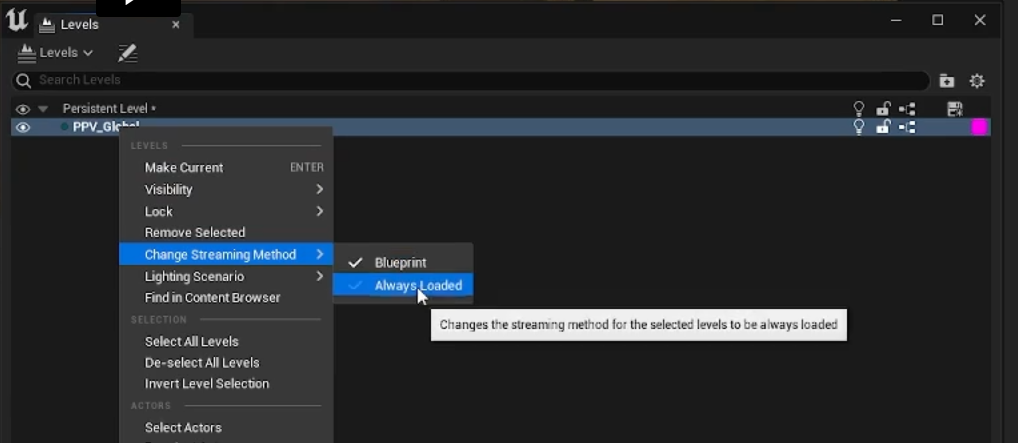Screen dimensions: 1018x443
Task: Expand the Visibility submenu arrow
Action: 319,190
